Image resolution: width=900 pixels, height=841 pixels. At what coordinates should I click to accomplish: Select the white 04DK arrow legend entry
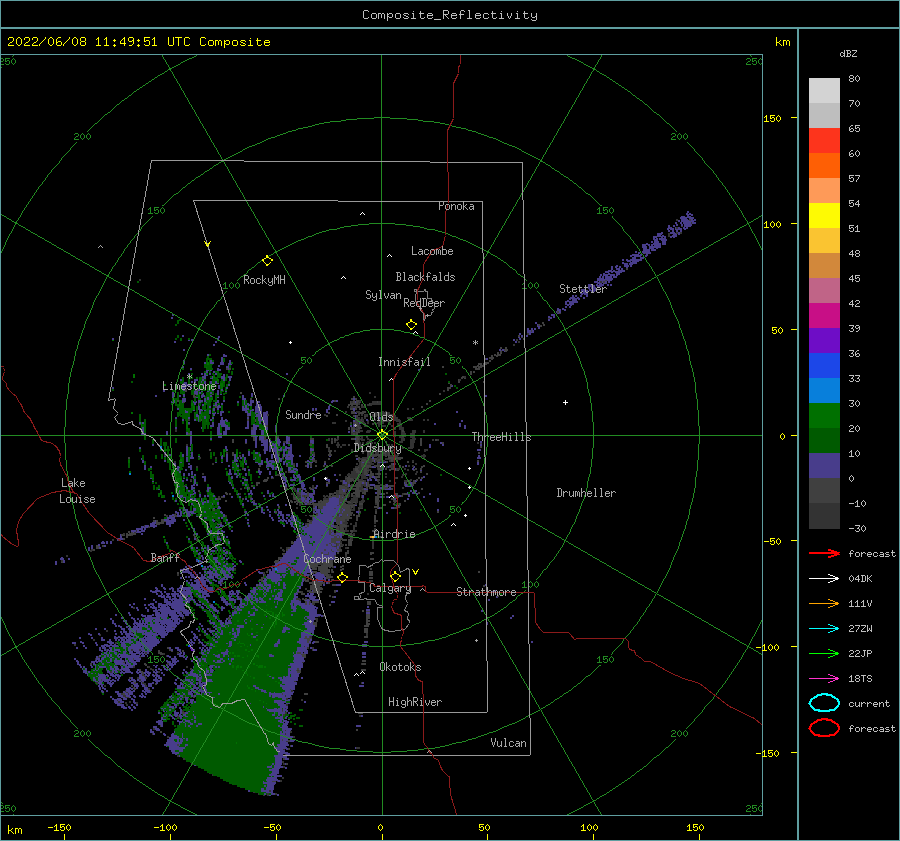824,578
